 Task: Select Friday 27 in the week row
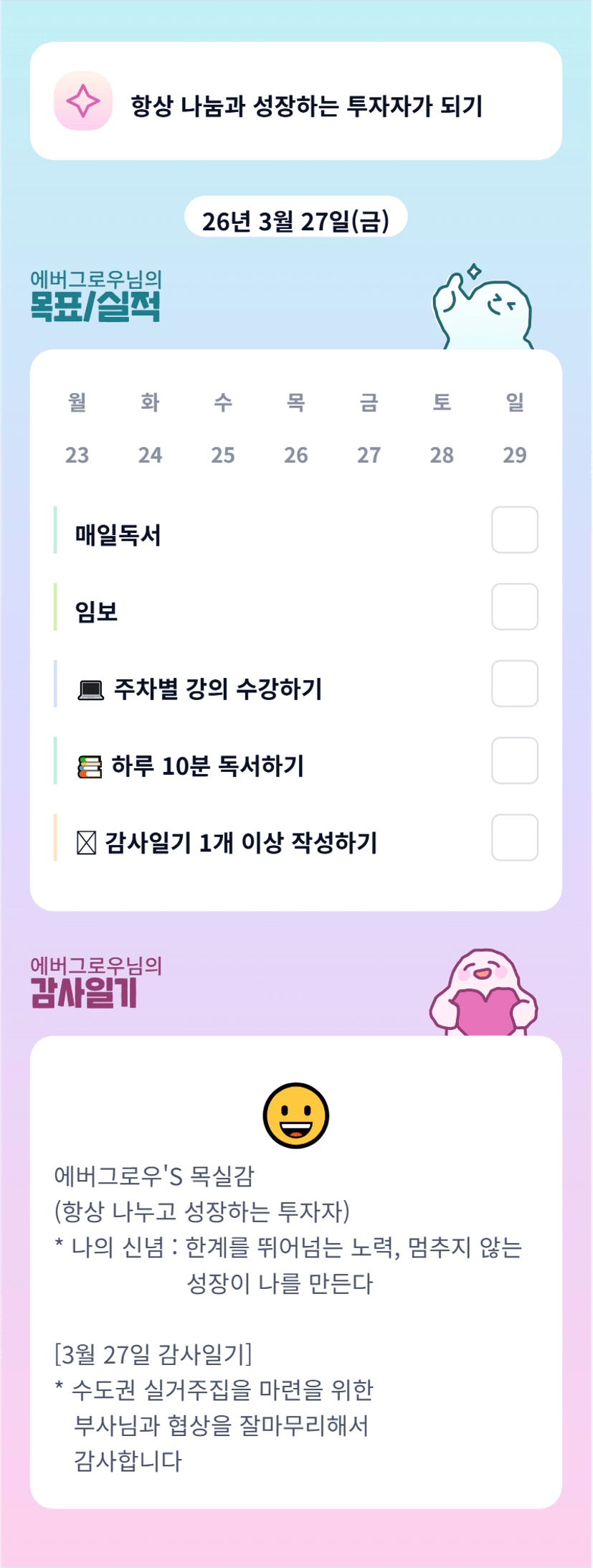tap(369, 455)
